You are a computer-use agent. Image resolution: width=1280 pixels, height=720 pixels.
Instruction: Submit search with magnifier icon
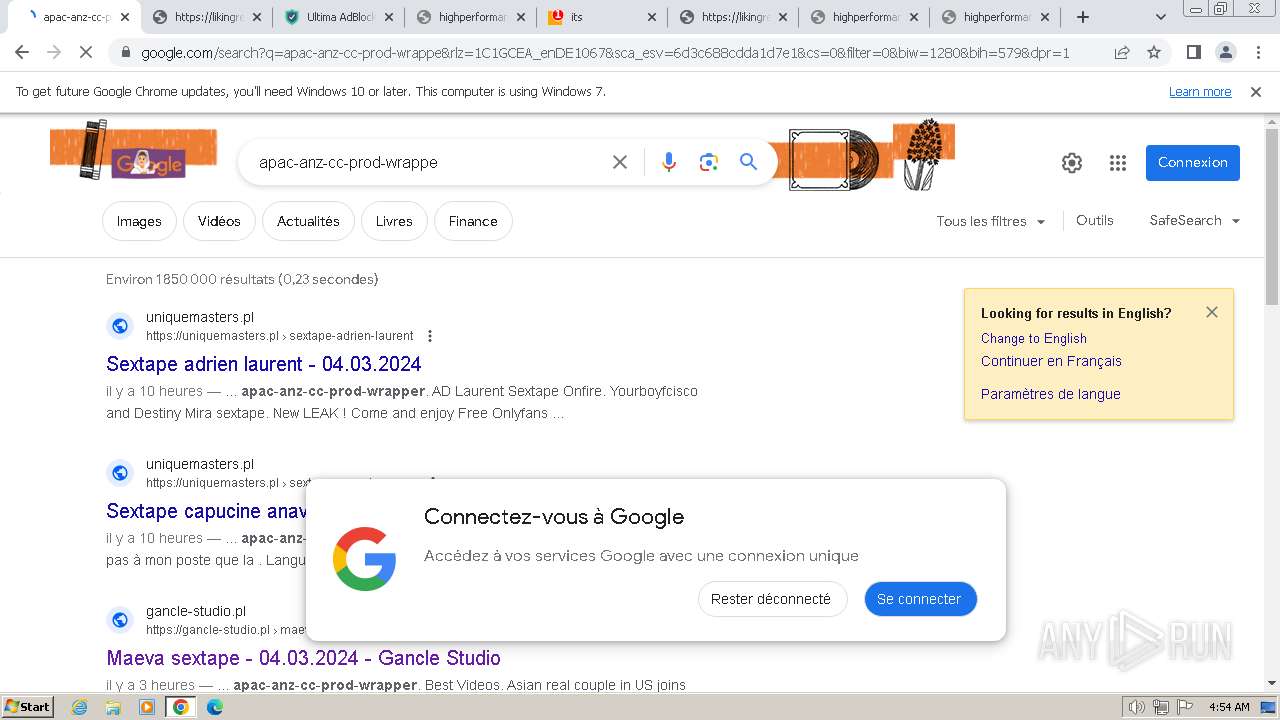[x=748, y=162]
